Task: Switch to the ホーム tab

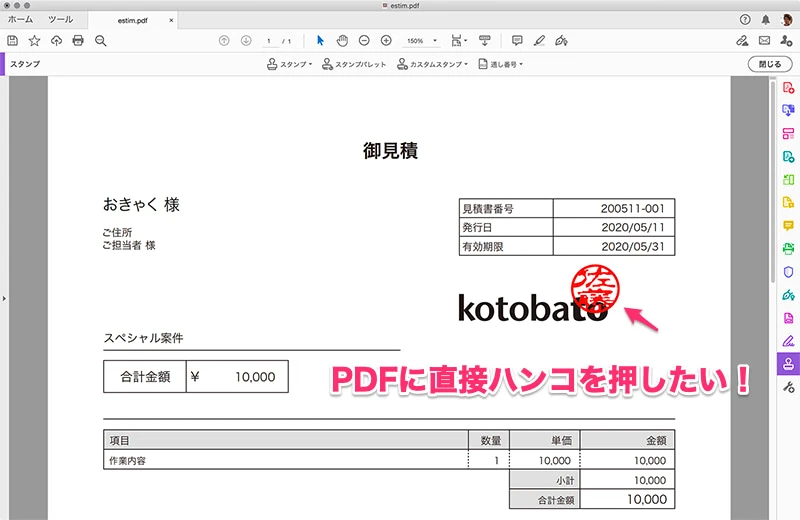Action: pyautogui.click(x=20, y=19)
